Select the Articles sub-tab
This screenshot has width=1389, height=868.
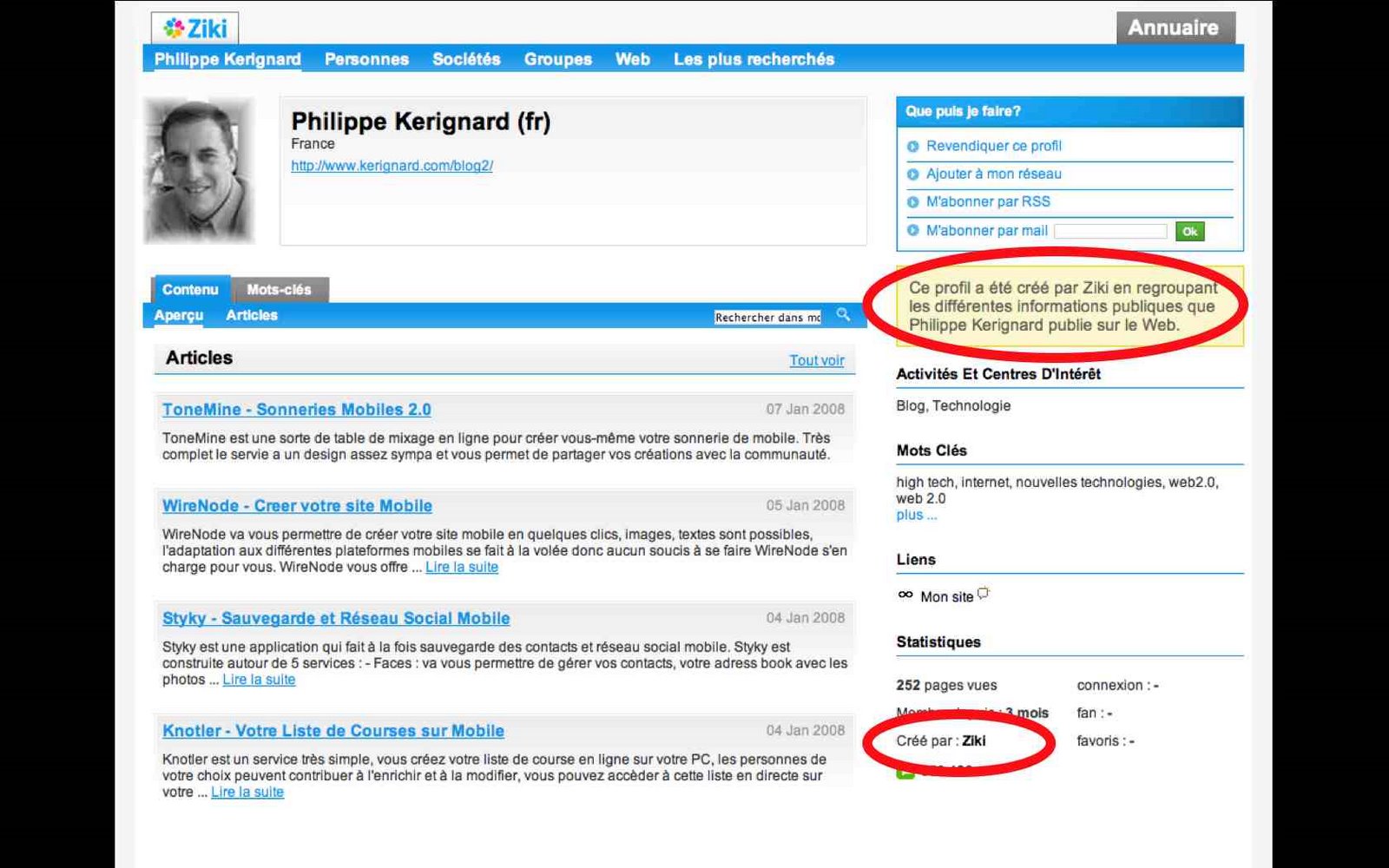(x=252, y=315)
